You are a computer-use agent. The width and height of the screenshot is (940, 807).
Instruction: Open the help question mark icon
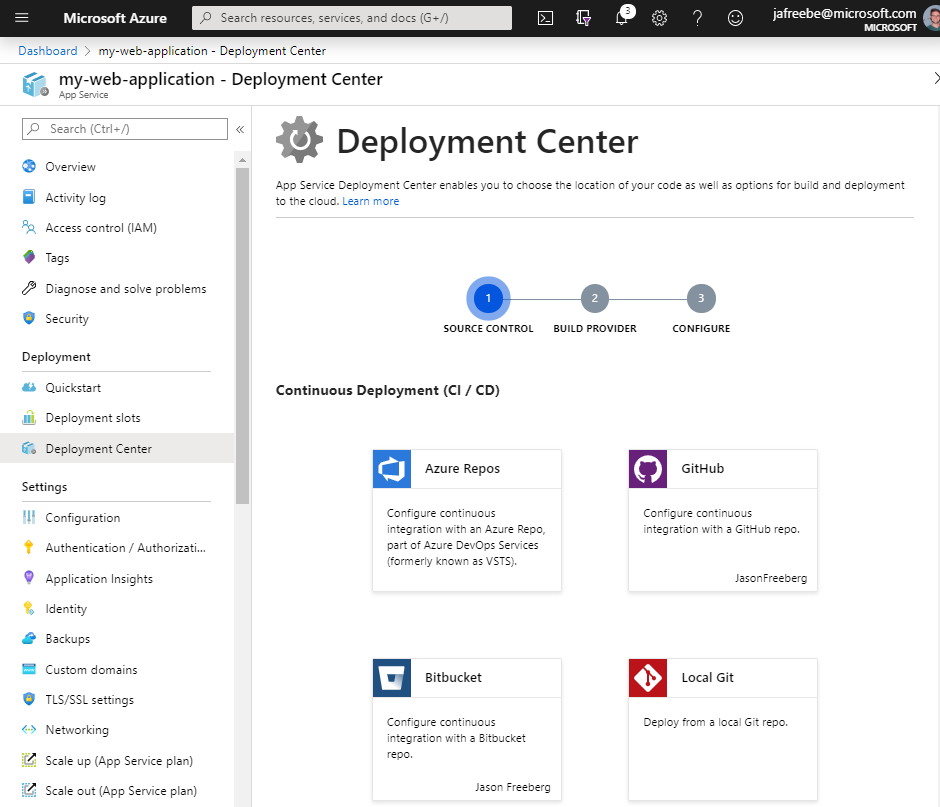697,17
